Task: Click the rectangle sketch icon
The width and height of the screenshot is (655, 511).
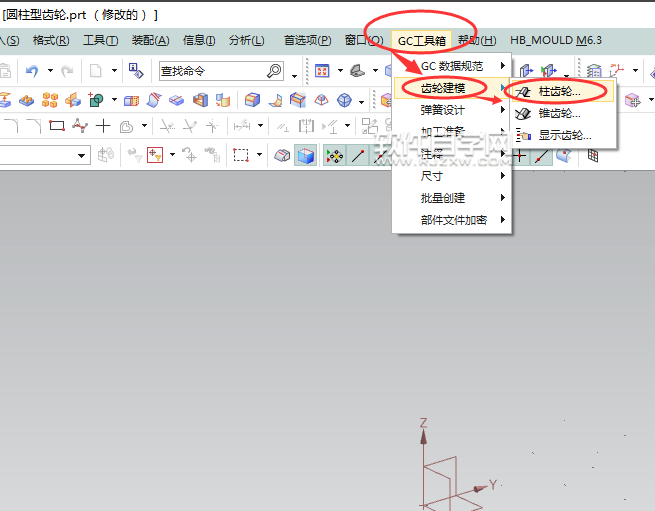Action: (x=57, y=125)
